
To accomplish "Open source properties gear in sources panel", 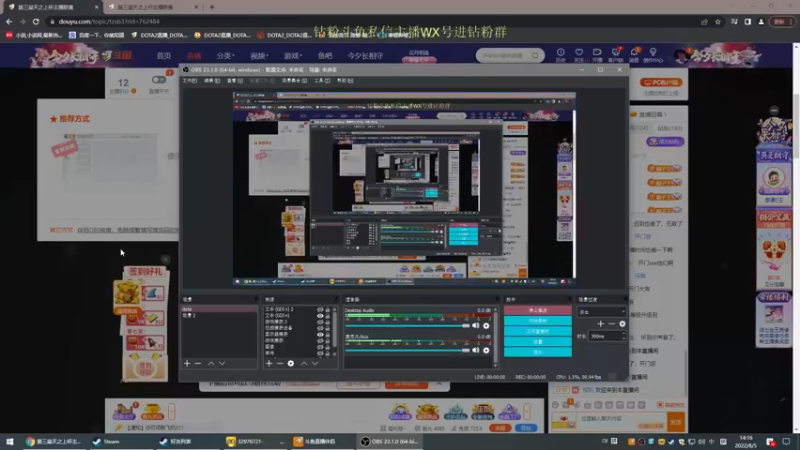I will (x=291, y=363).
